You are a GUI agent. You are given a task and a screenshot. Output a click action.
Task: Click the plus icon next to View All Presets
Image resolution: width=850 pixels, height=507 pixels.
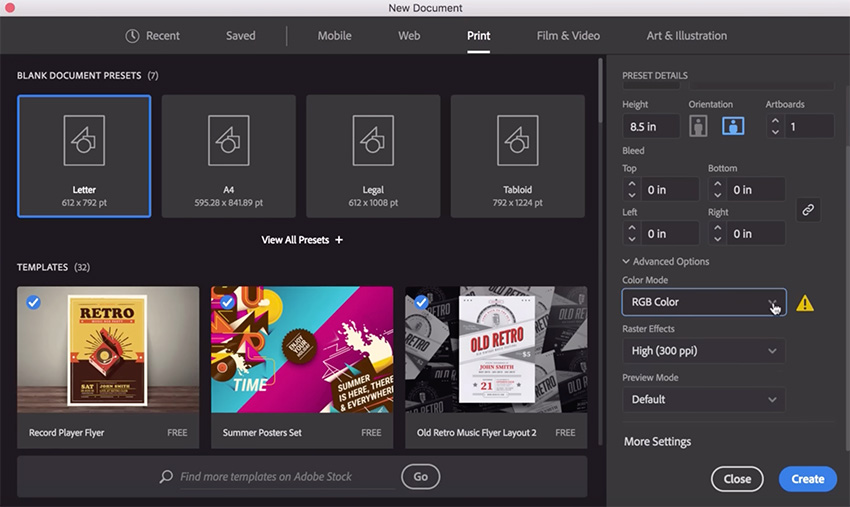coord(339,240)
